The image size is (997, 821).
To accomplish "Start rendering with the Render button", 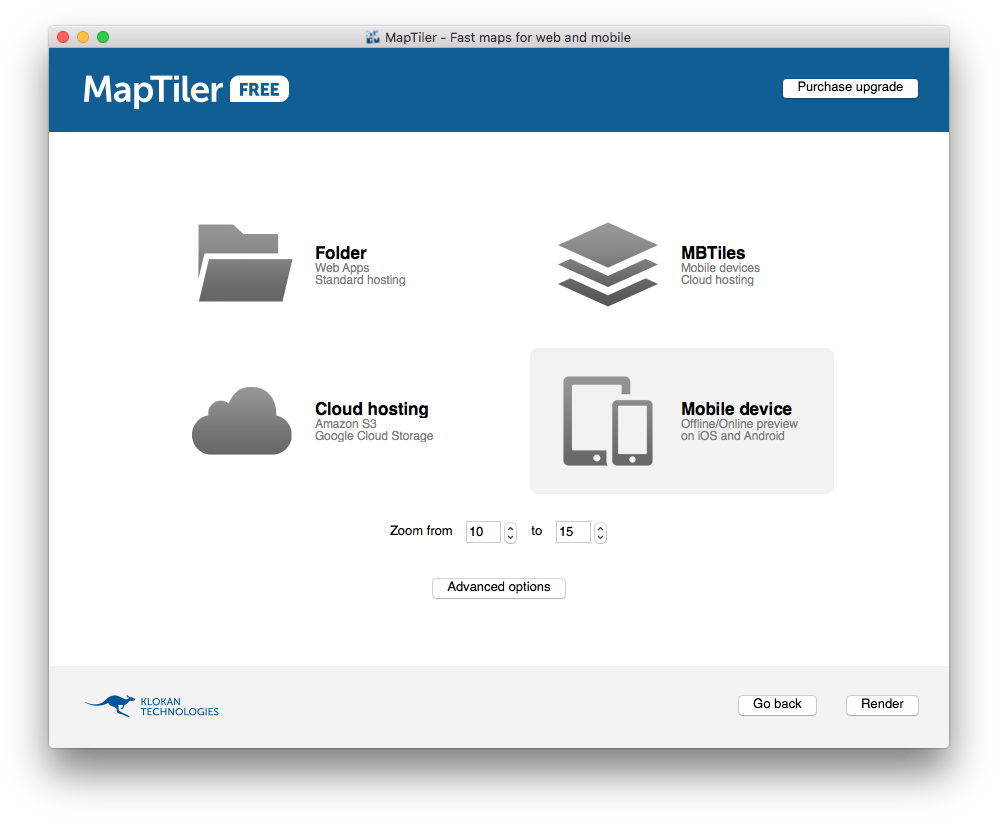I will click(x=882, y=705).
